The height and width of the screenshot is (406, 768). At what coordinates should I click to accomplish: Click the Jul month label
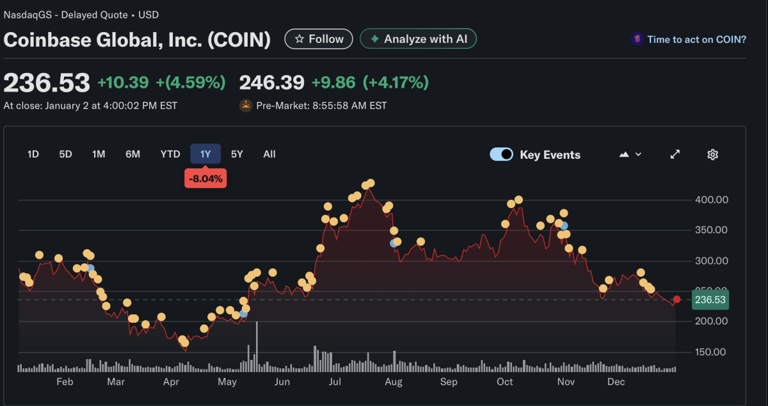[x=335, y=382]
